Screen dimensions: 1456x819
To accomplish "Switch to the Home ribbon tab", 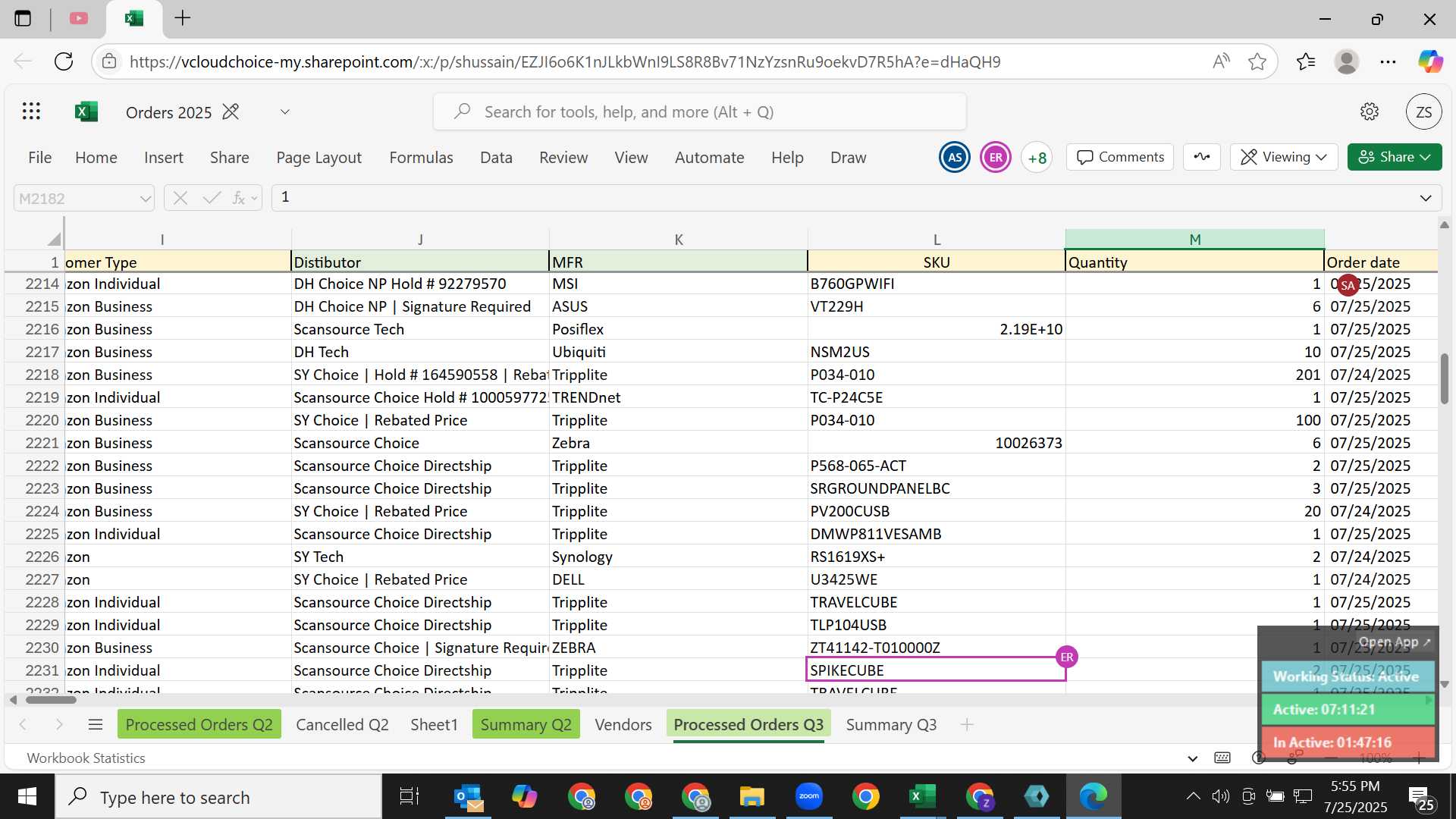I will (x=96, y=157).
